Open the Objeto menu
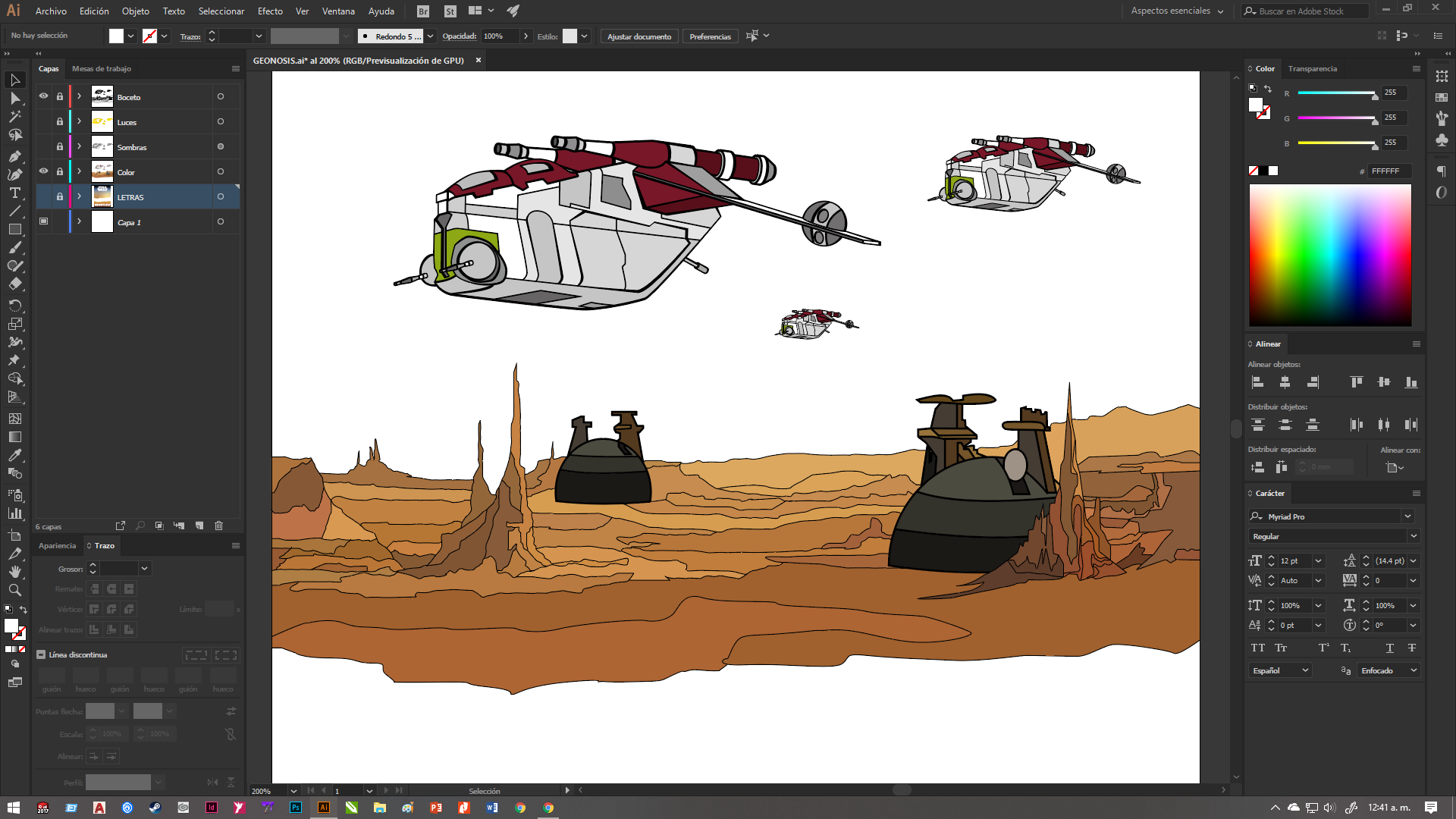The height and width of the screenshot is (819, 1456). (136, 11)
